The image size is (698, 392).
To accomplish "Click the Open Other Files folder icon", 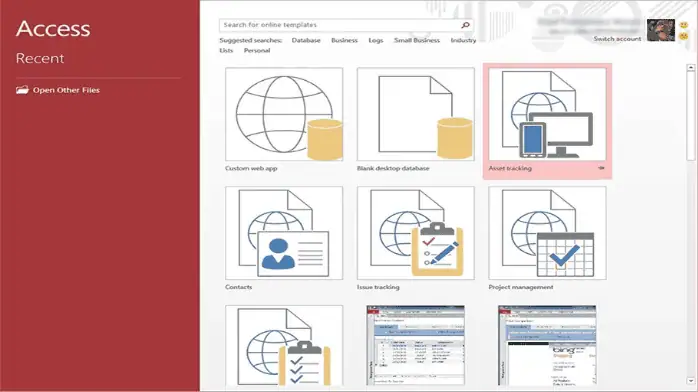I will pyautogui.click(x=22, y=90).
